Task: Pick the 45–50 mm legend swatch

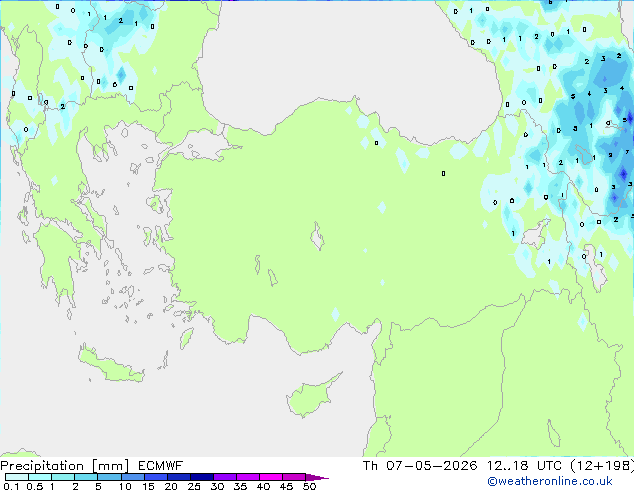Action: pyautogui.click(x=294, y=477)
